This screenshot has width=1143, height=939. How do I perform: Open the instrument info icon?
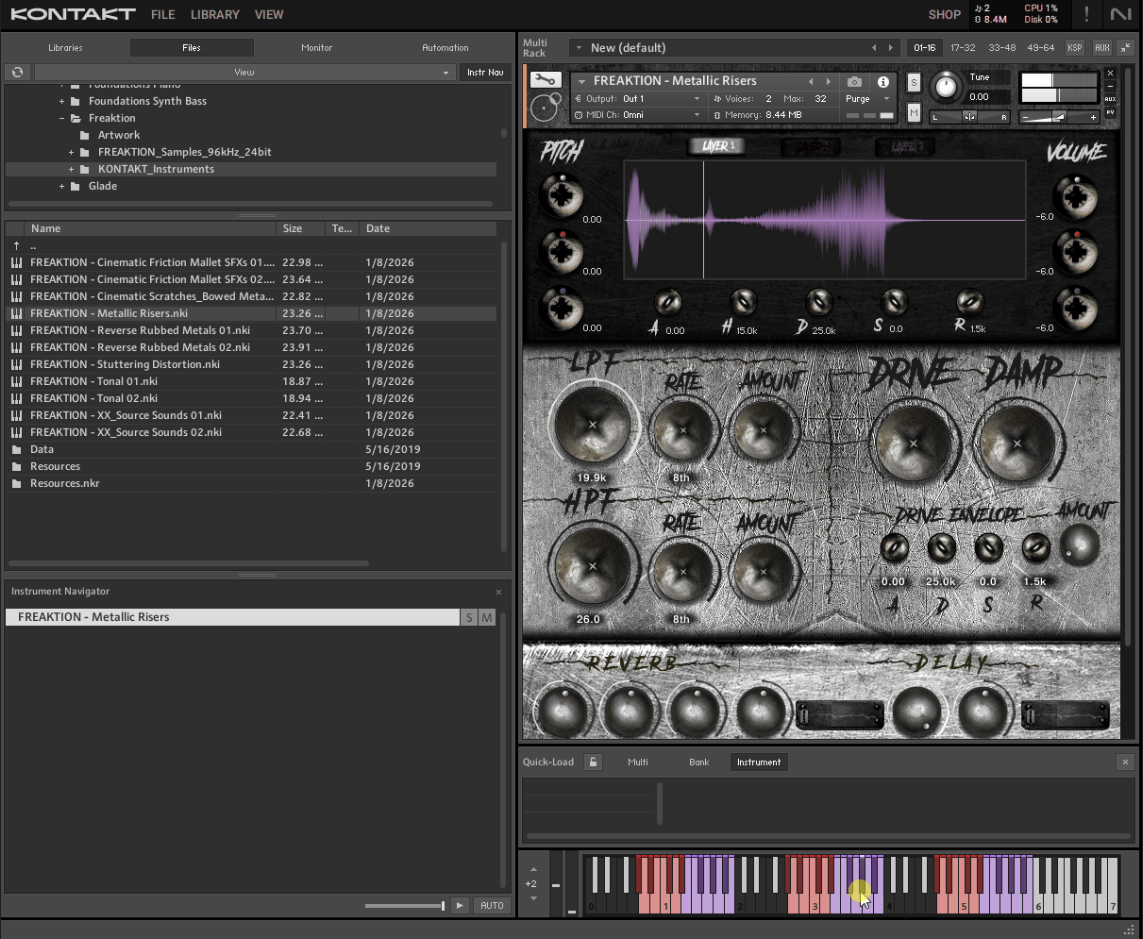(x=883, y=82)
